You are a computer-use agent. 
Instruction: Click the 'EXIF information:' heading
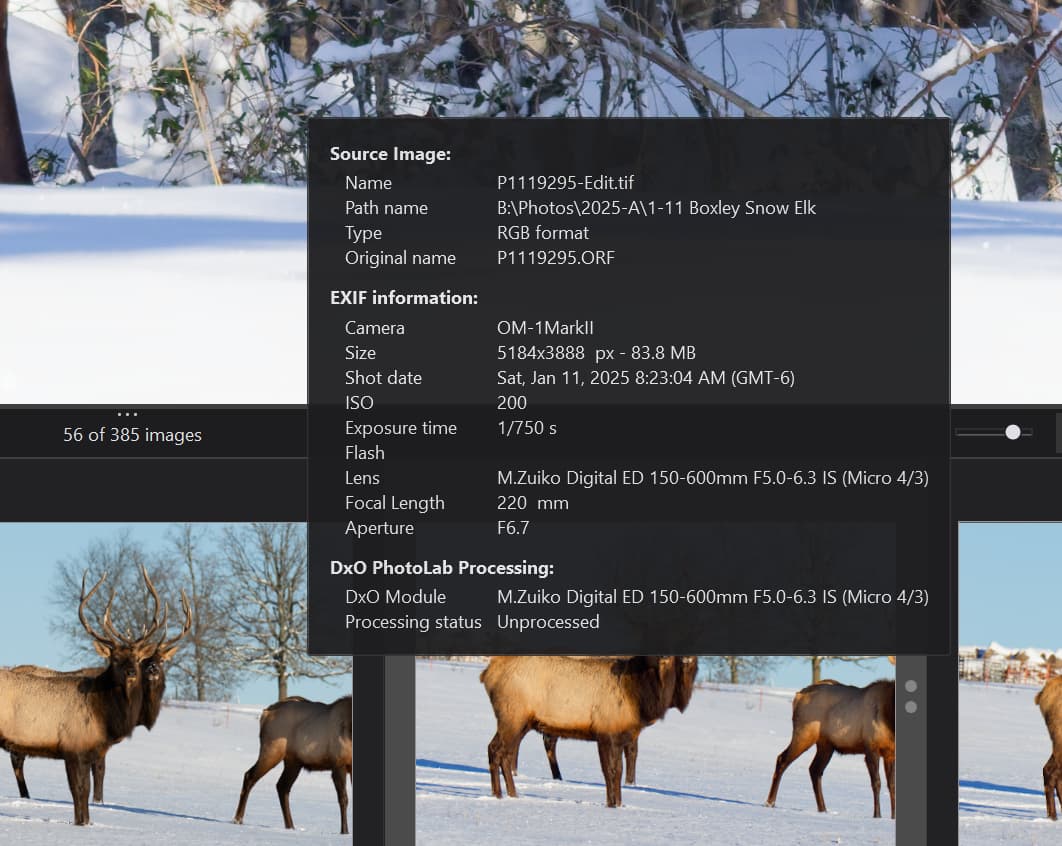click(403, 298)
